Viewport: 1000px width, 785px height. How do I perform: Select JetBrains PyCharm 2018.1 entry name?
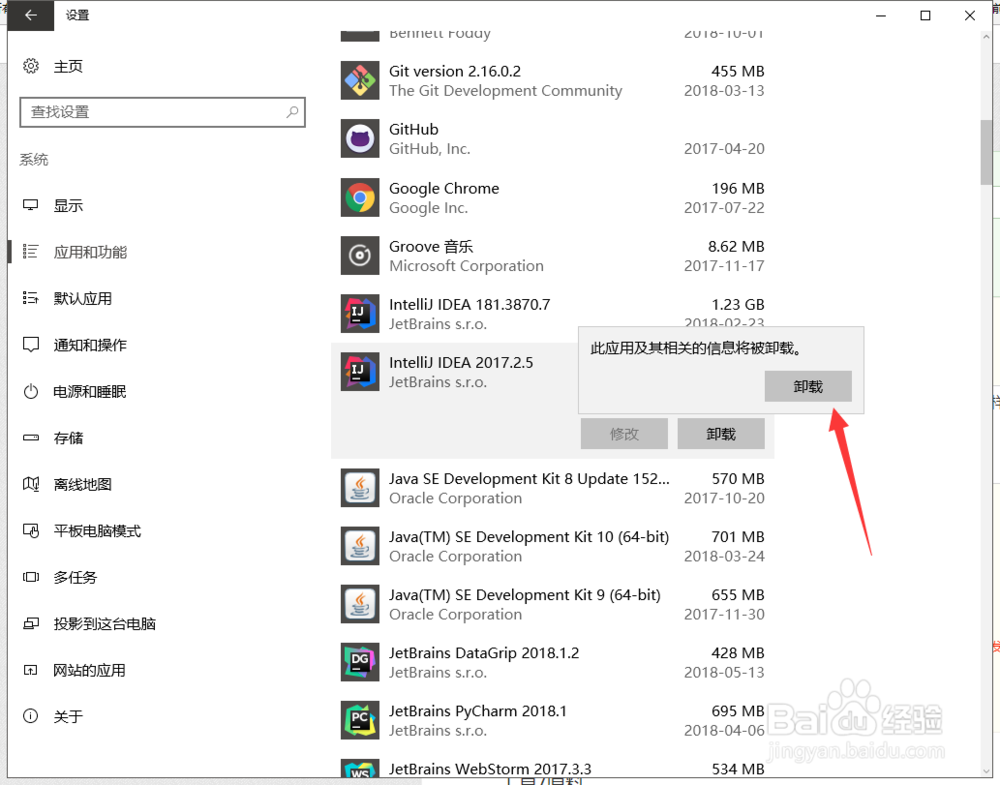(478, 711)
